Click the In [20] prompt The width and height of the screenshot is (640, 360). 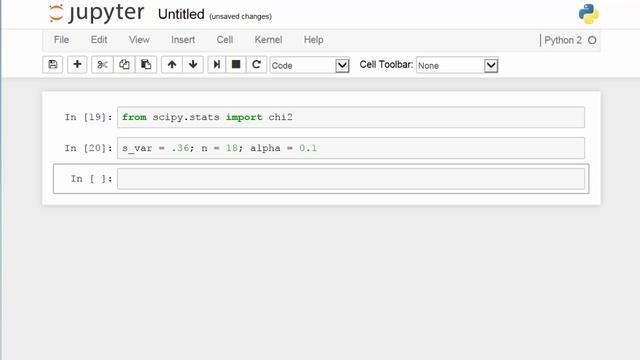pos(88,148)
